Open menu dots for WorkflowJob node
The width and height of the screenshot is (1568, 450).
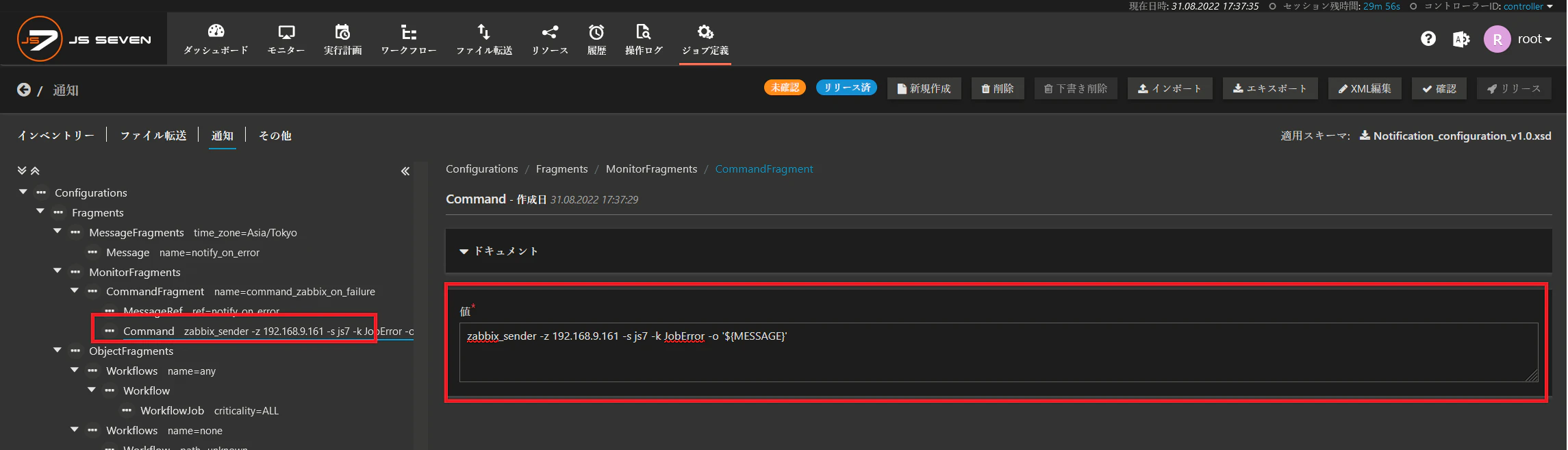(127, 410)
